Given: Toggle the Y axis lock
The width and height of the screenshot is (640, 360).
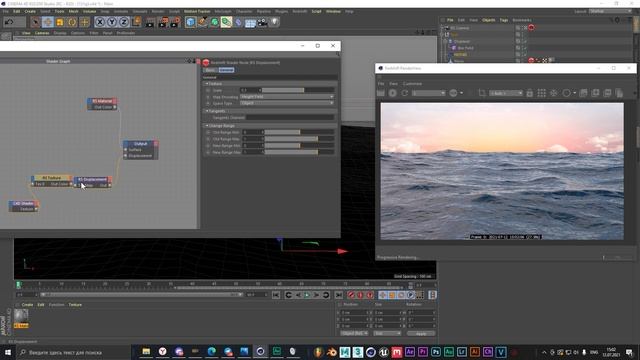Looking at the screenshot, I should pos(112,22).
